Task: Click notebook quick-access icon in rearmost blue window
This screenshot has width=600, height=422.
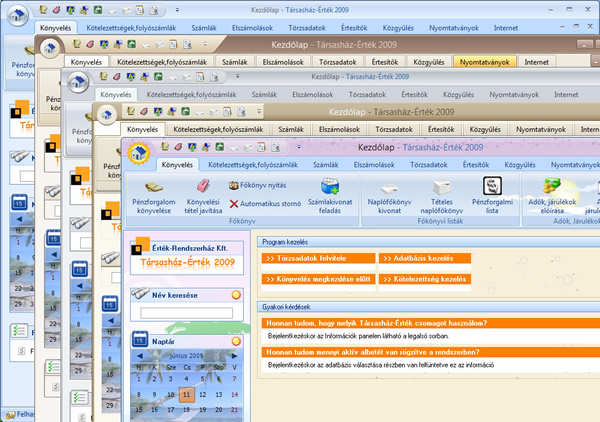Action: click(x=43, y=10)
